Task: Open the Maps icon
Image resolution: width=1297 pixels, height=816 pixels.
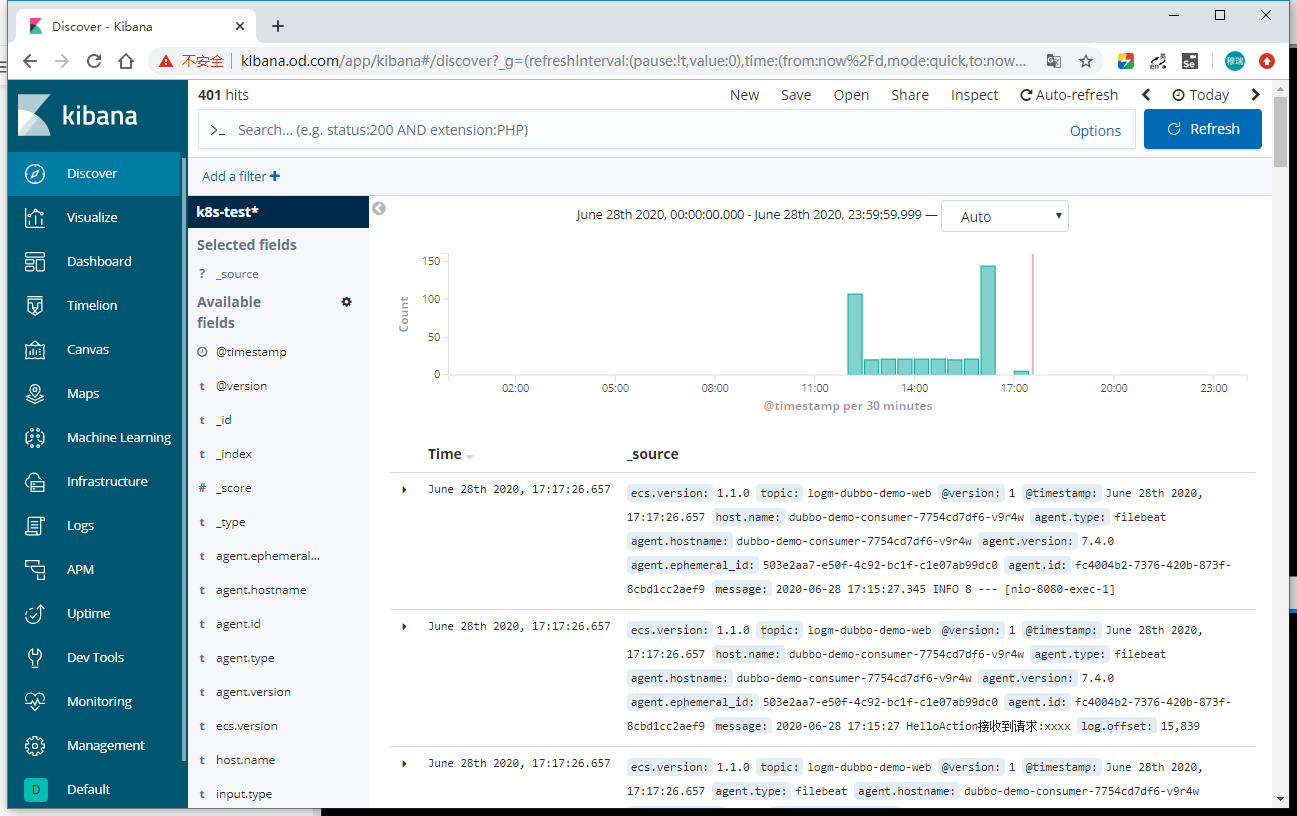Action: coord(35,394)
